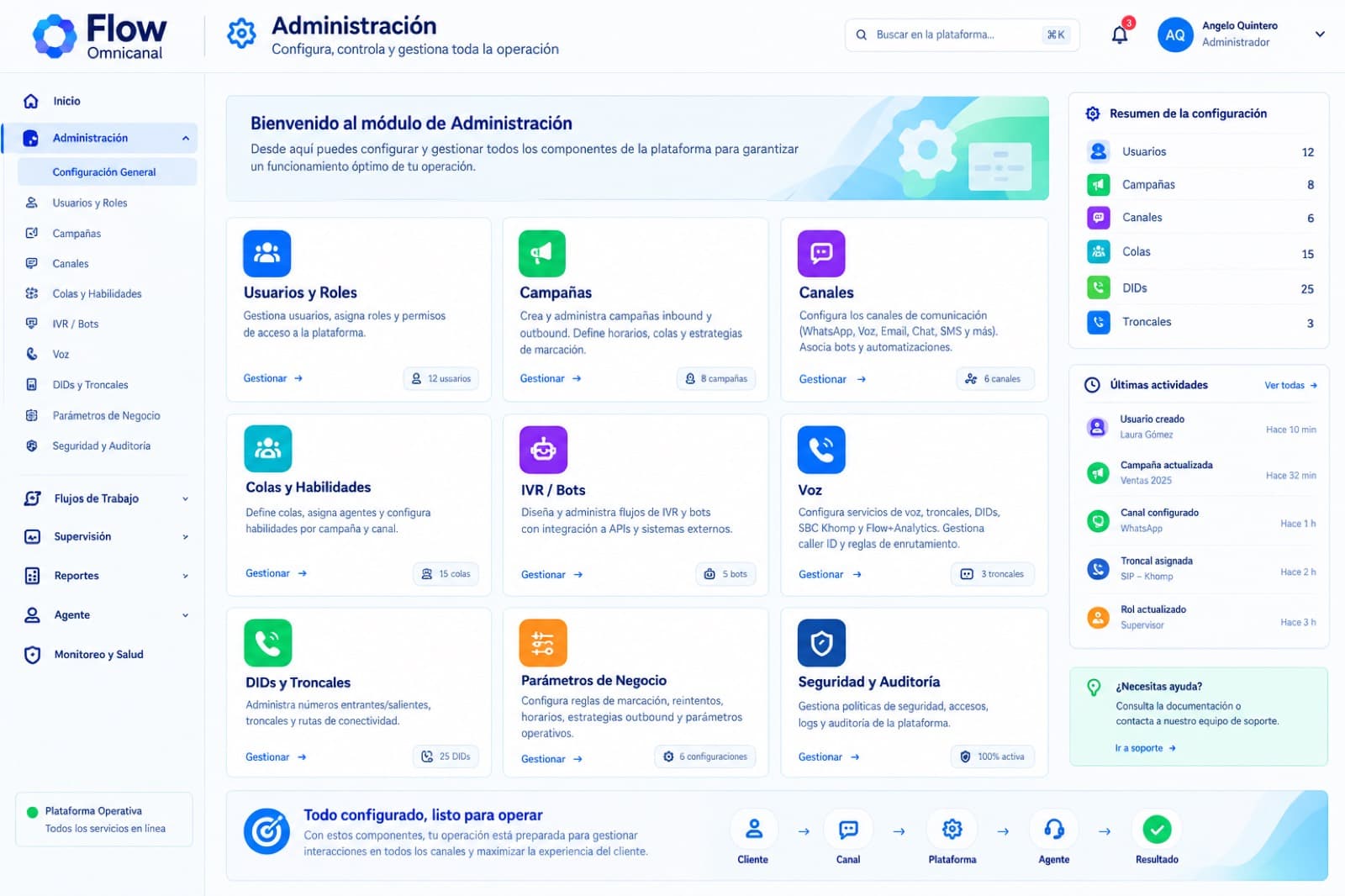Click the Canal configurado WhatsApp activity
This screenshot has width=1345, height=896.
(x=1200, y=520)
